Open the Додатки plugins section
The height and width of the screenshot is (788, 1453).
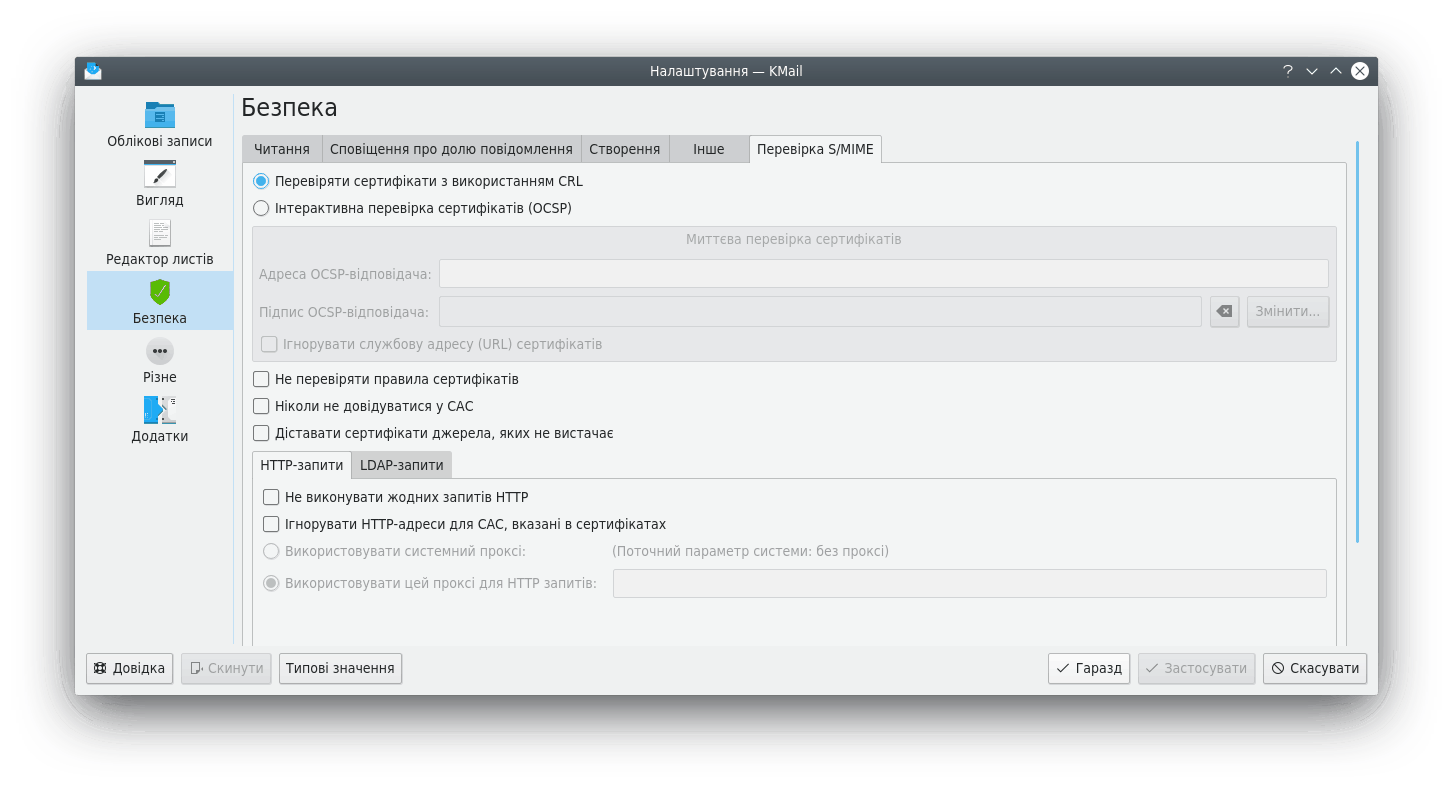coord(160,419)
